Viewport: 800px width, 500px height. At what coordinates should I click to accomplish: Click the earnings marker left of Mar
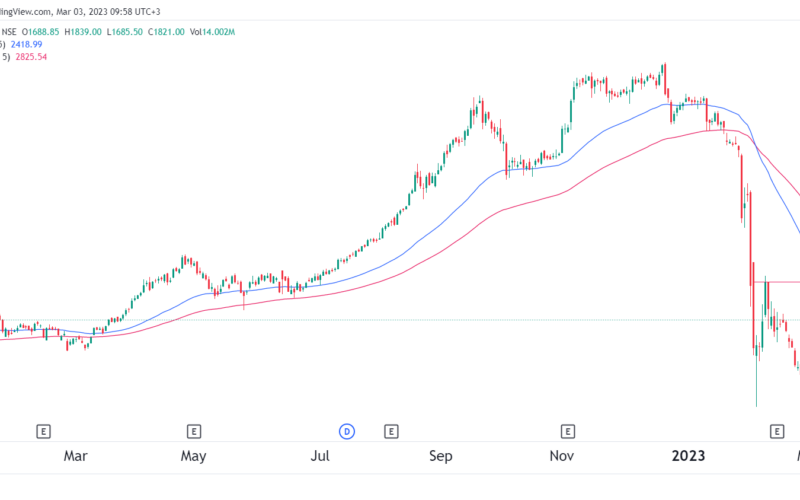click(x=43, y=431)
